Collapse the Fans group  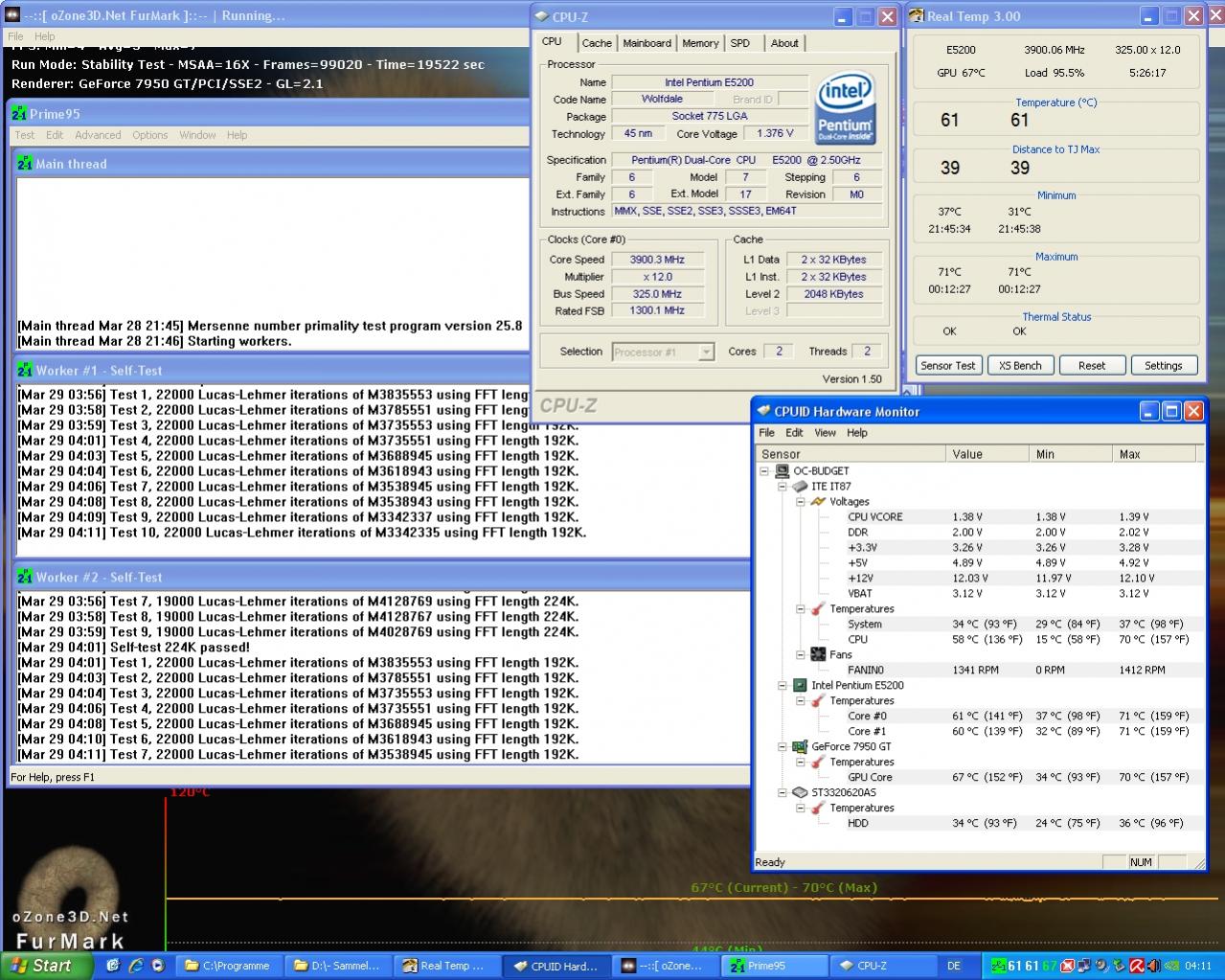[x=801, y=654]
